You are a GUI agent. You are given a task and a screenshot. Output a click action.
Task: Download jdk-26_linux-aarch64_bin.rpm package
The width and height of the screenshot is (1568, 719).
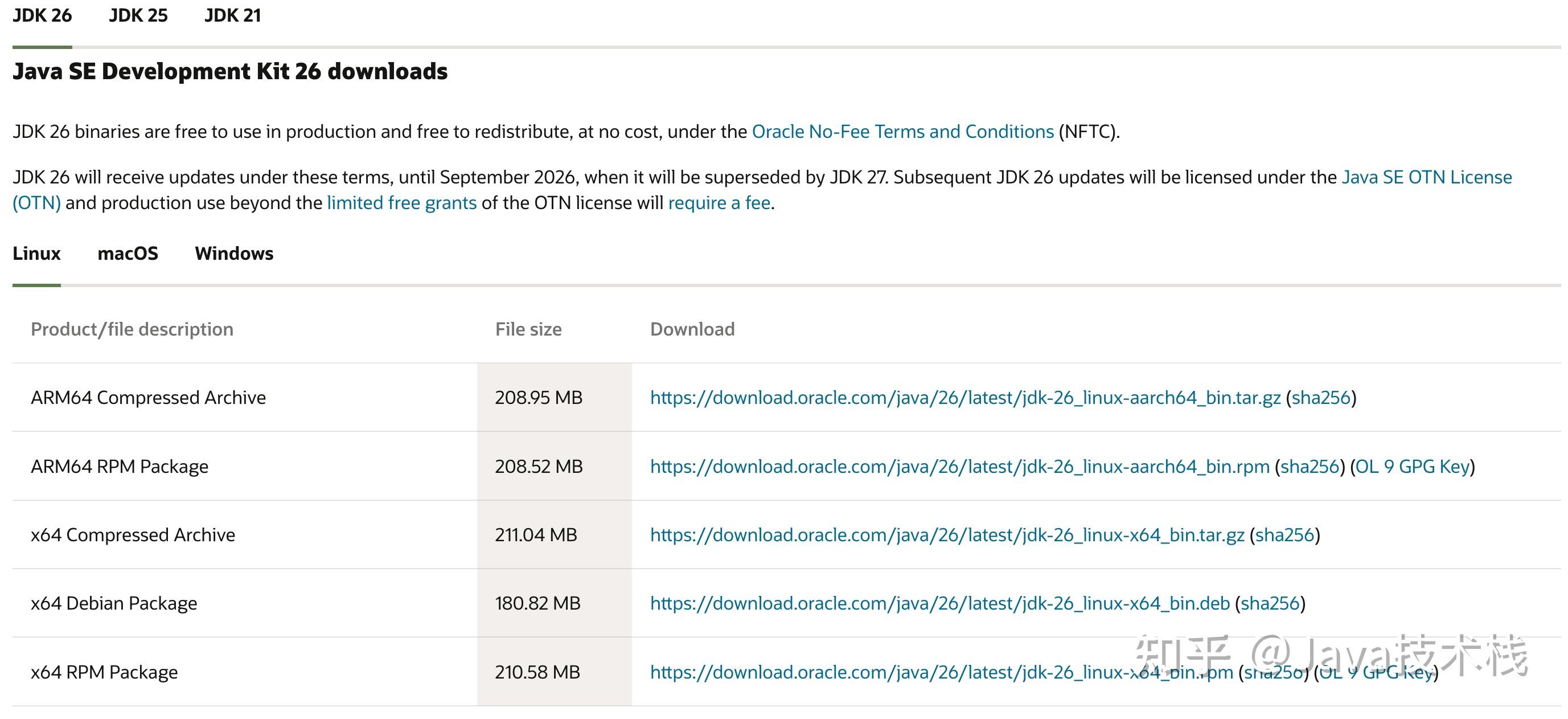(960, 467)
